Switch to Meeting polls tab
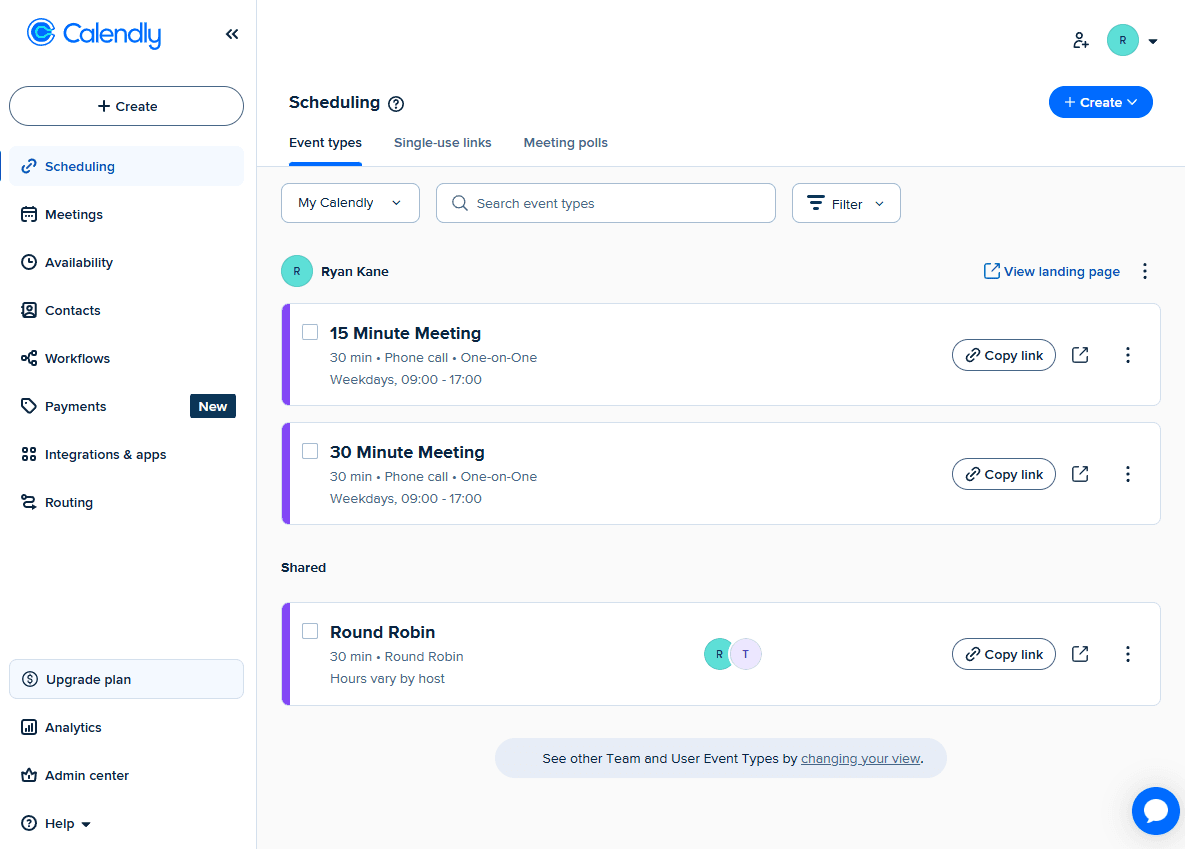 [565, 143]
